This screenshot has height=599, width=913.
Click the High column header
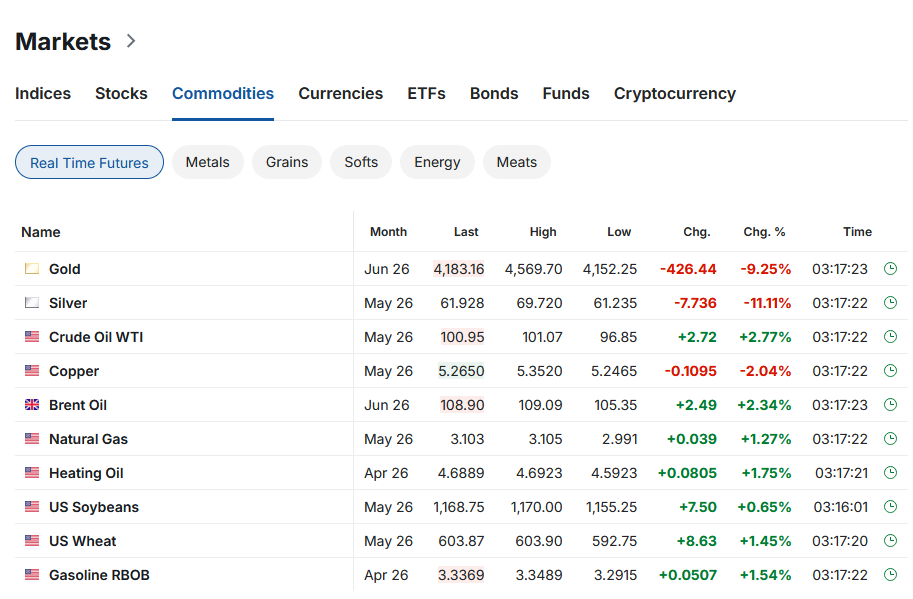click(x=543, y=232)
